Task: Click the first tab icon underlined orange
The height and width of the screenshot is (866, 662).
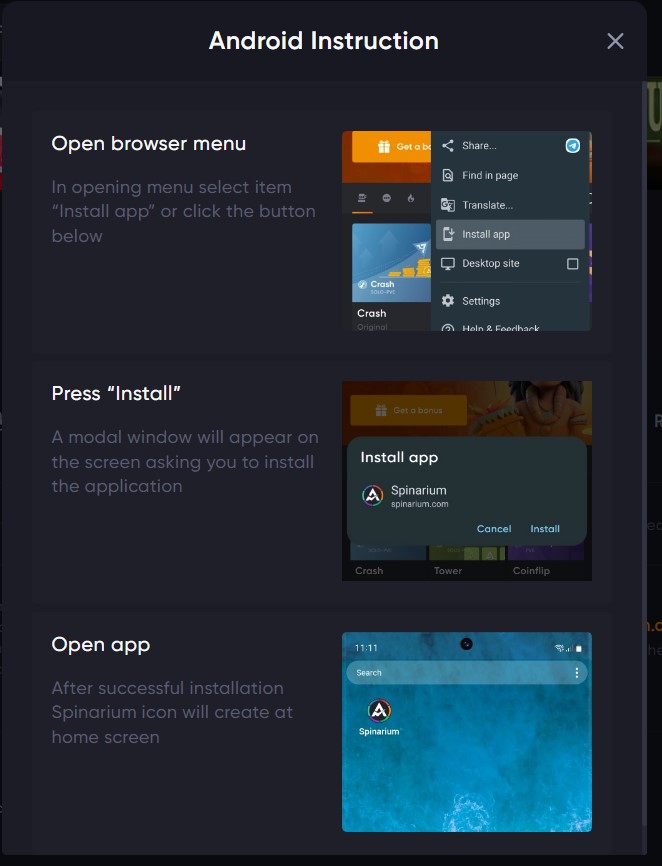Action: [362, 198]
